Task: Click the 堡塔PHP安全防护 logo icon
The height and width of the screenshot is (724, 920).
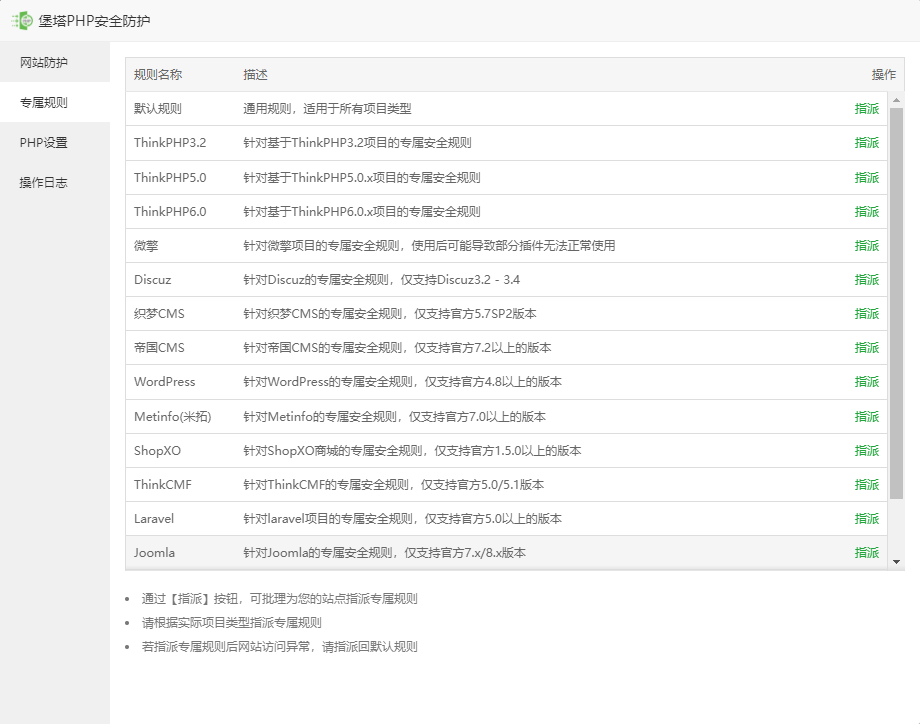Action: pyautogui.click(x=22, y=21)
